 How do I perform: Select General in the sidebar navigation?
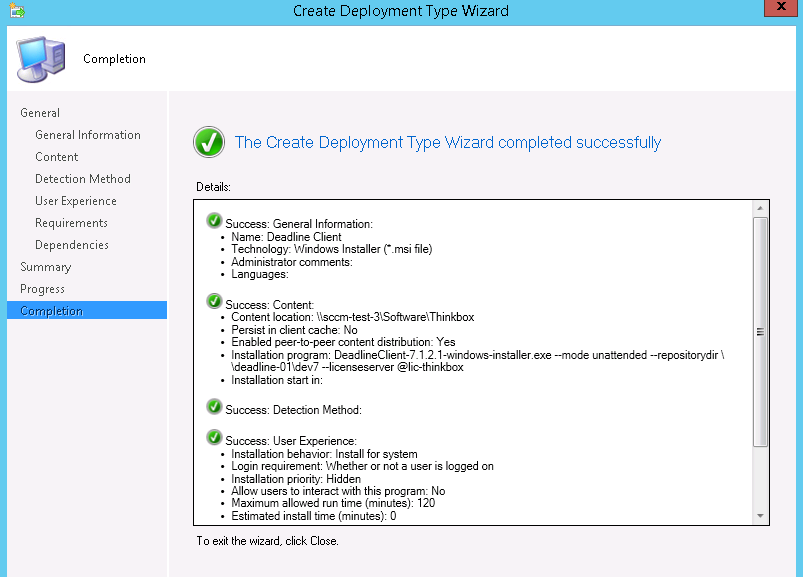click(40, 112)
